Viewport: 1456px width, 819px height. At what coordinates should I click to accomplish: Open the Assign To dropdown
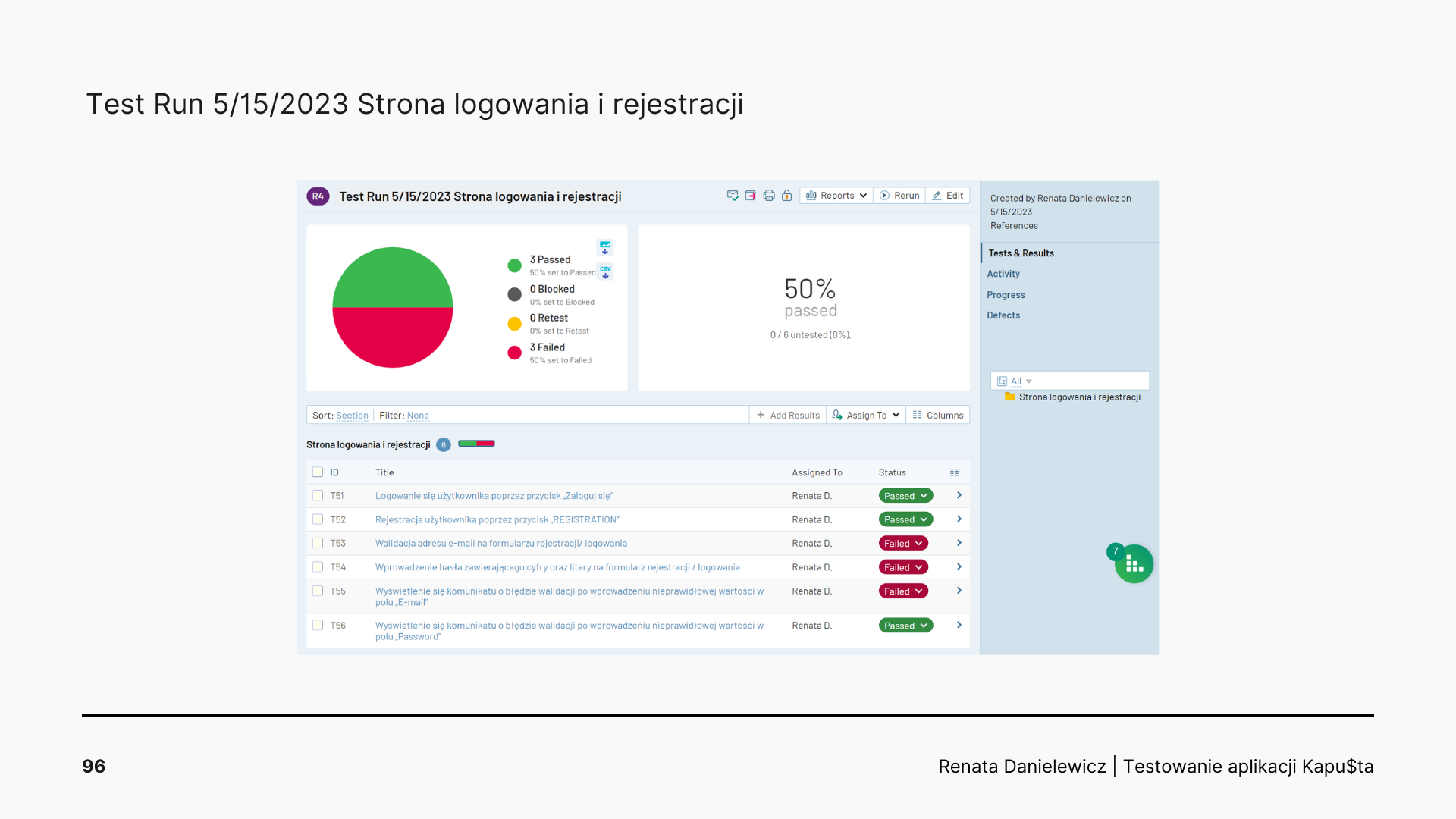[x=866, y=415]
